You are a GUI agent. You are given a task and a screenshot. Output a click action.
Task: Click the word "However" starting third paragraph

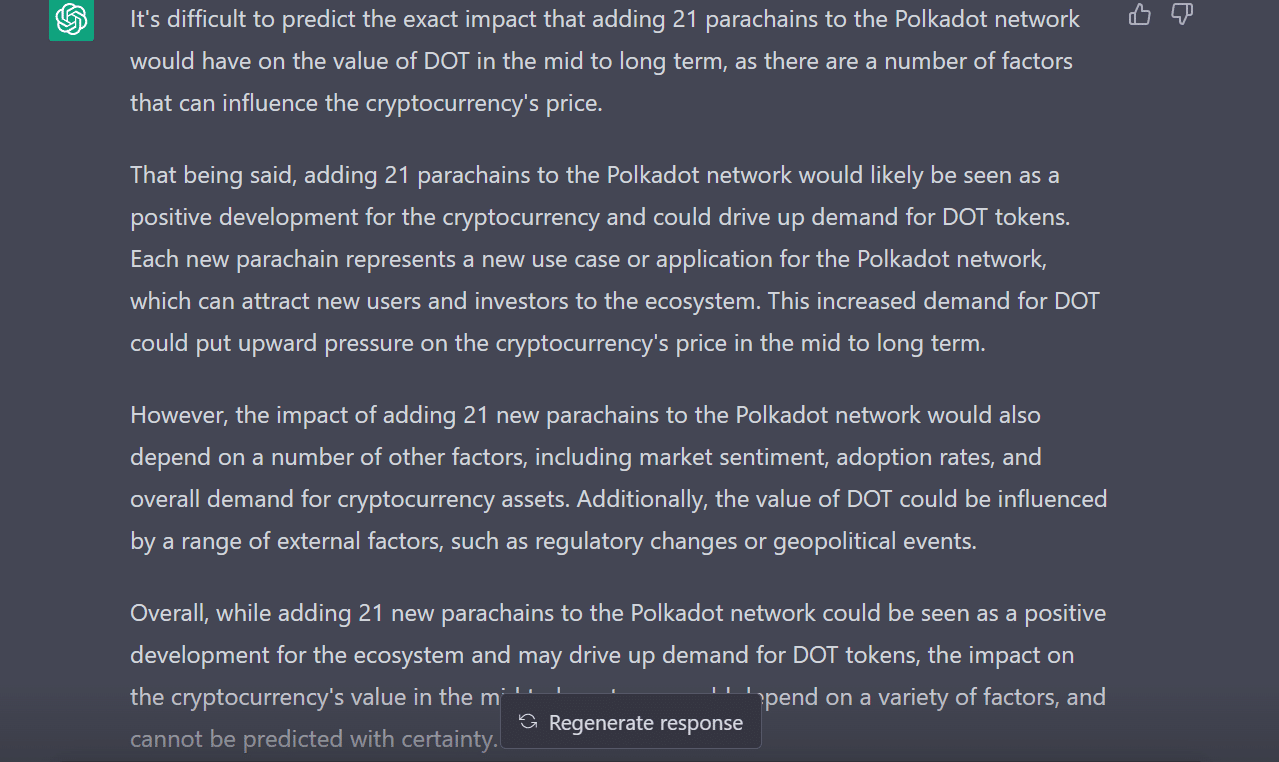click(x=170, y=415)
